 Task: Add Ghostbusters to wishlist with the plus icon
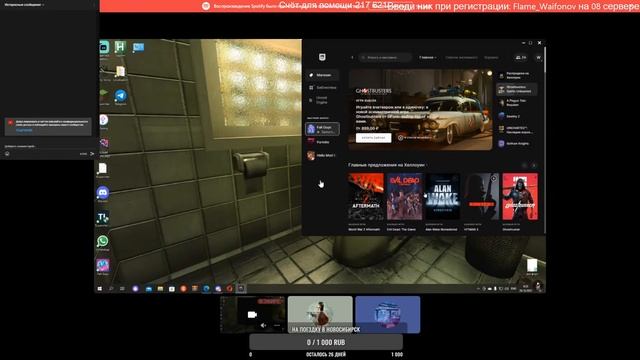(x=400, y=138)
